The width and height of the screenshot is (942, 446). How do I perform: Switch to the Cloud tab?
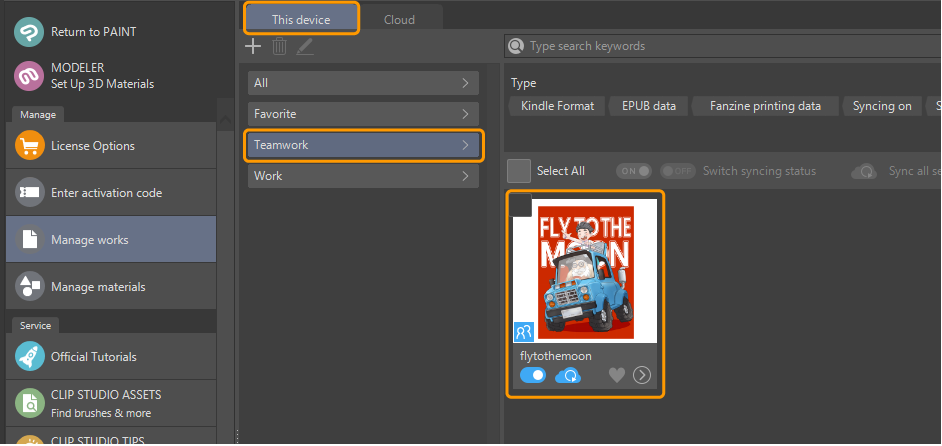click(x=400, y=19)
